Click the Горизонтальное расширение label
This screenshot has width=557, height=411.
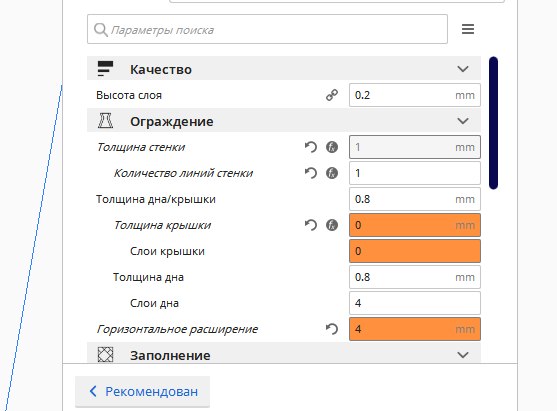click(x=177, y=329)
